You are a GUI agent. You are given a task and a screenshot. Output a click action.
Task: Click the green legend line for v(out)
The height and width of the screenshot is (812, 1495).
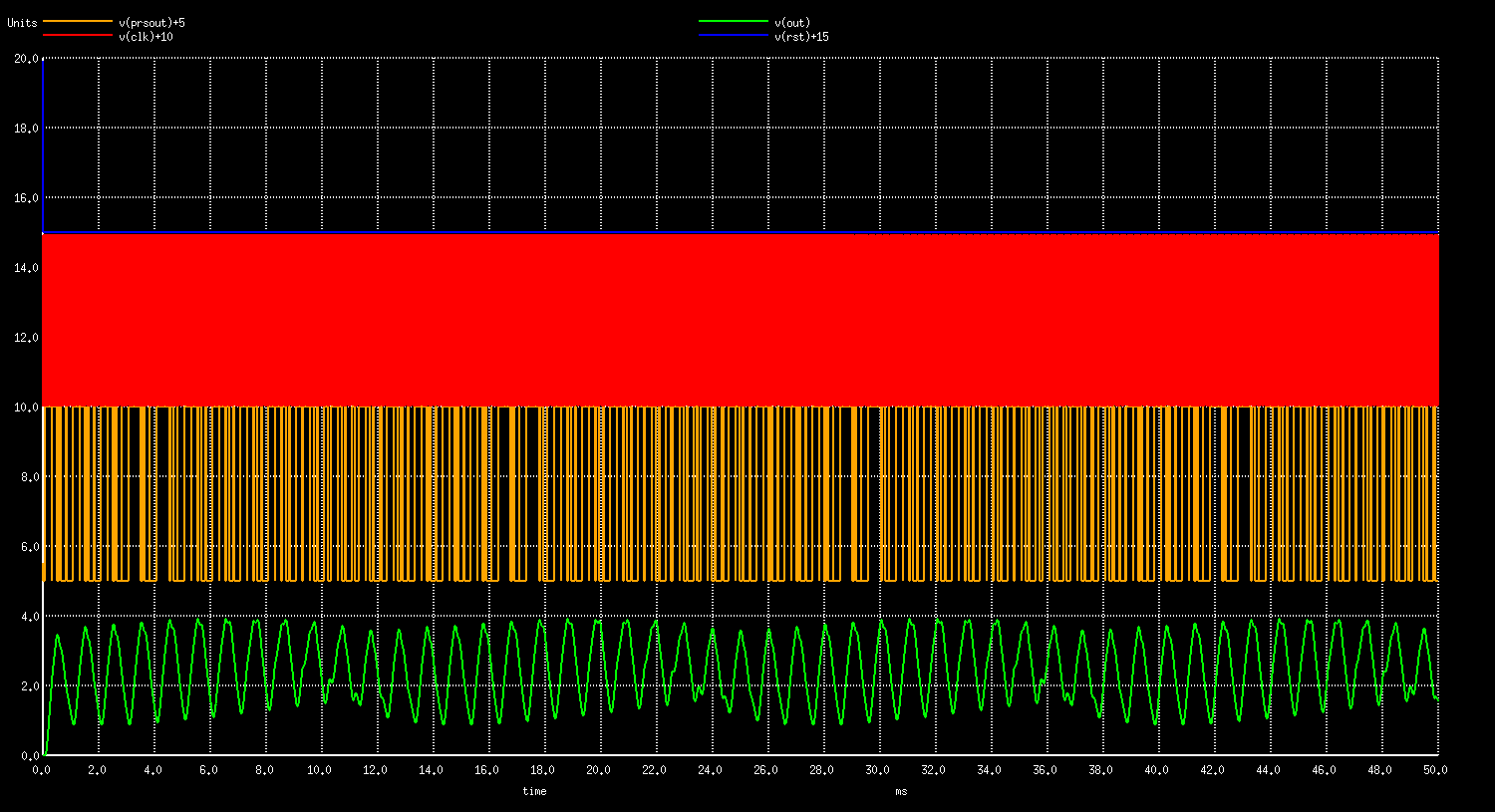pos(734,21)
